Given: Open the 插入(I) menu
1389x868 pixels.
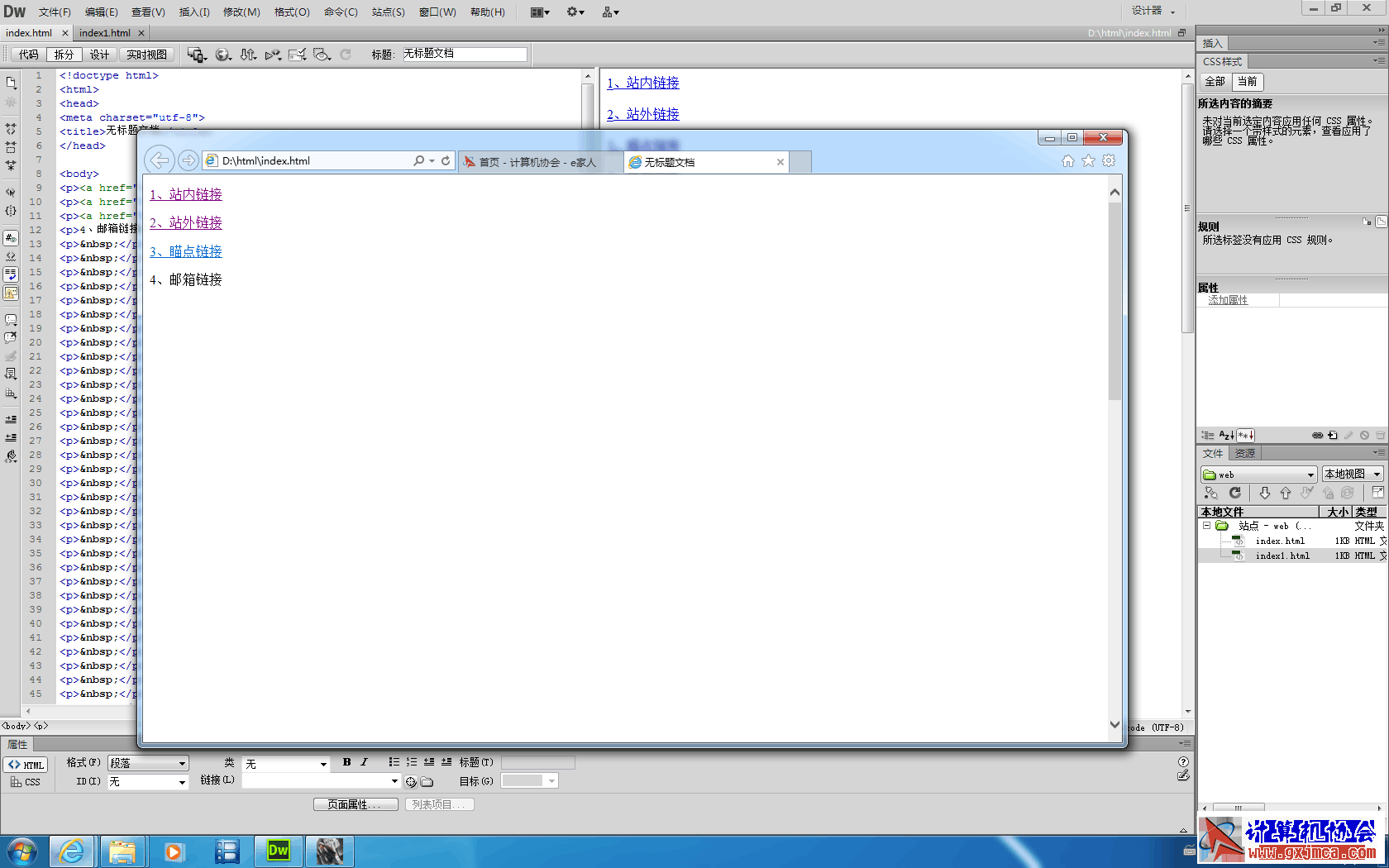Looking at the screenshot, I should 194,12.
